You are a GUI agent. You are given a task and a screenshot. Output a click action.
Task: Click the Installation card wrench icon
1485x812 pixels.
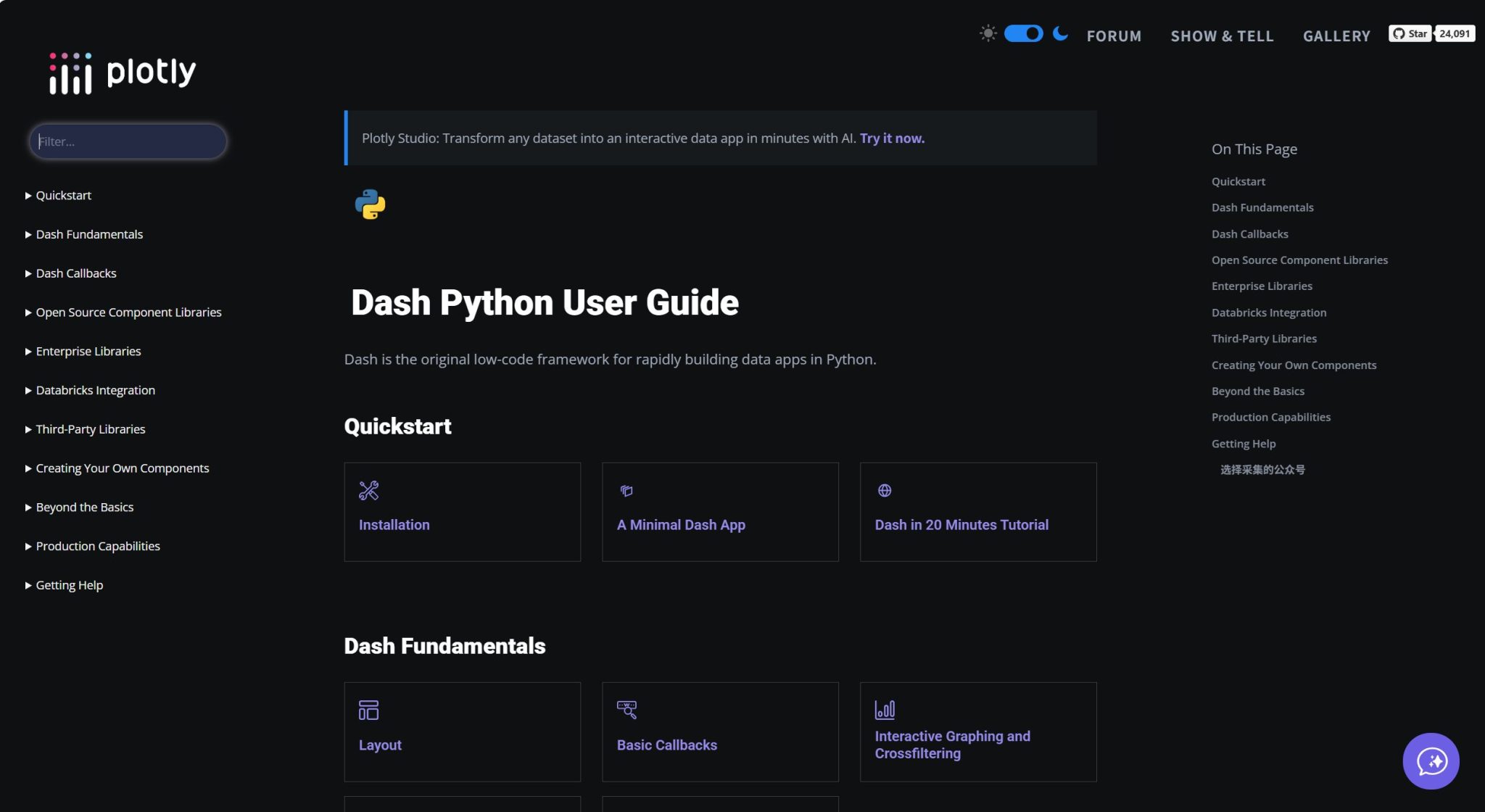[368, 491]
